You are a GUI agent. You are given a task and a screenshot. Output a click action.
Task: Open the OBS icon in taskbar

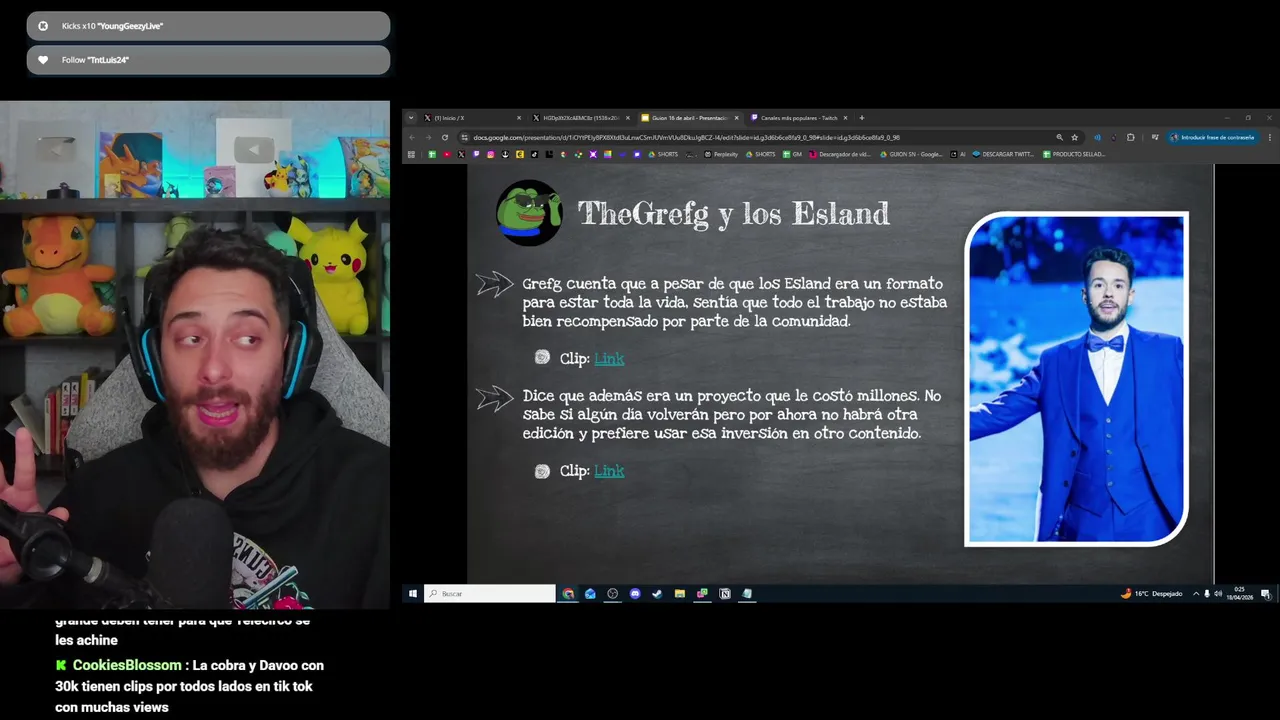(612, 594)
